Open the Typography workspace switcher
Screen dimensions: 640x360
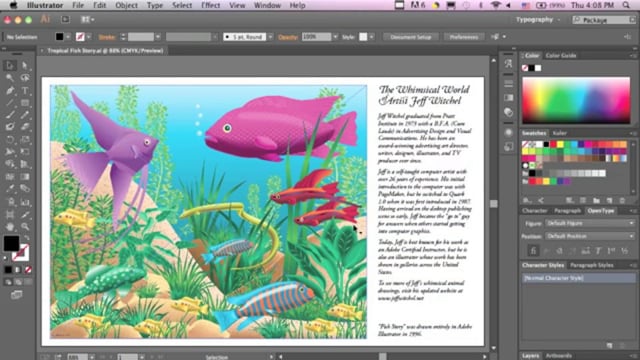pos(538,20)
